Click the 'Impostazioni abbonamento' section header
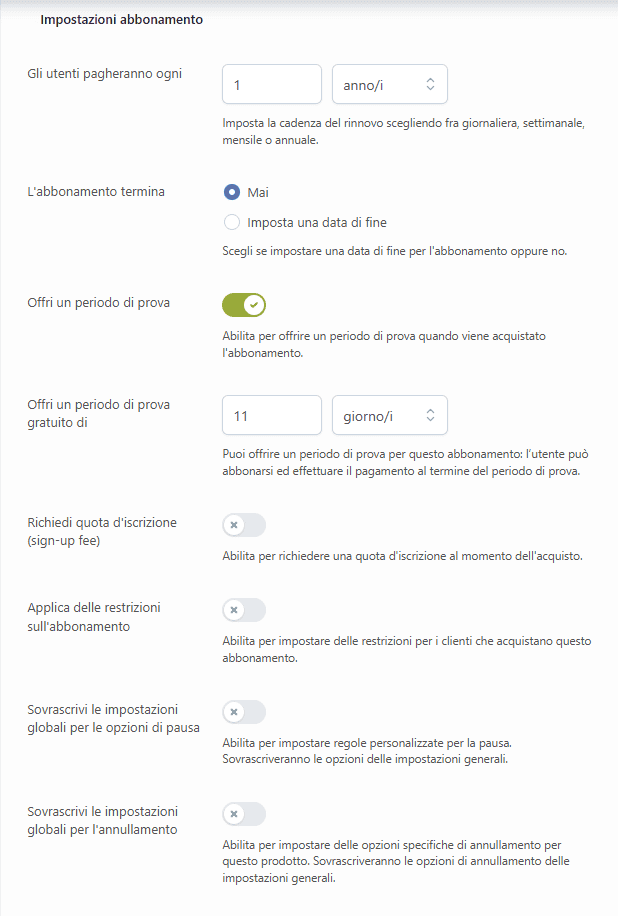This screenshot has width=618, height=916. coord(120,19)
